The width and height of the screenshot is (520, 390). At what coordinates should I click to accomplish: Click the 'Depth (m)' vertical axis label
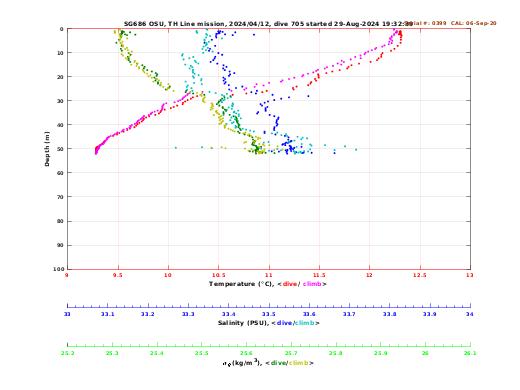tap(47, 149)
